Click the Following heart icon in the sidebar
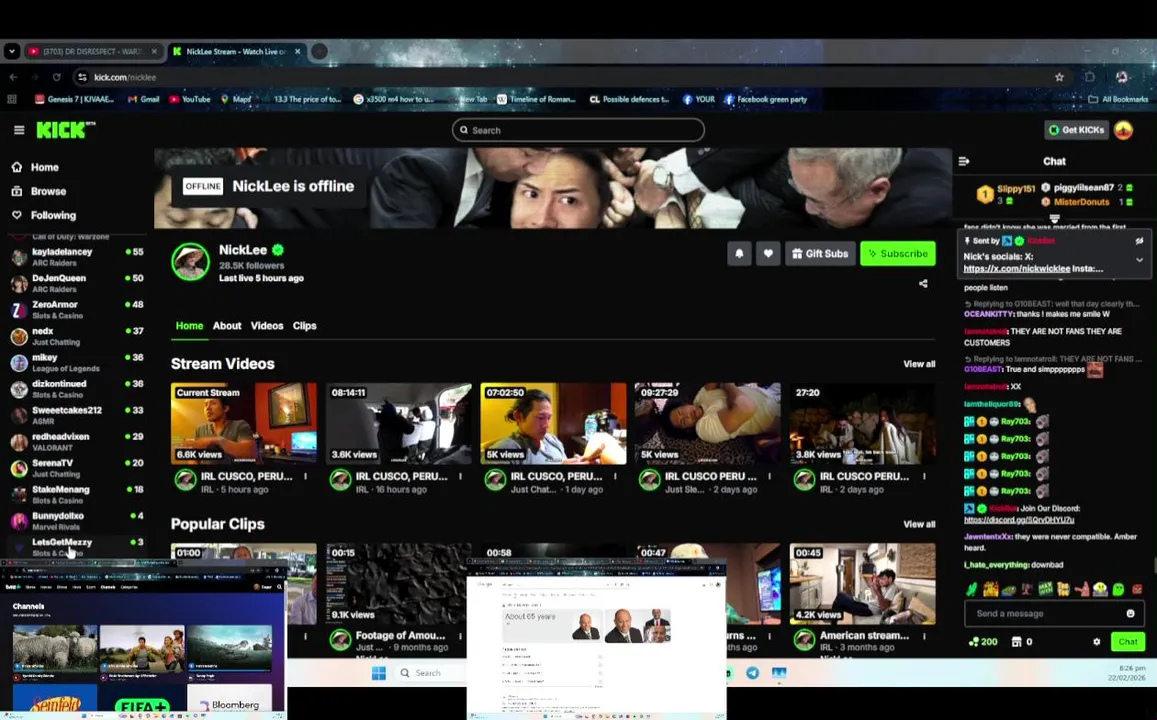Screen dimensions: 1157x720 (x=17, y=215)
